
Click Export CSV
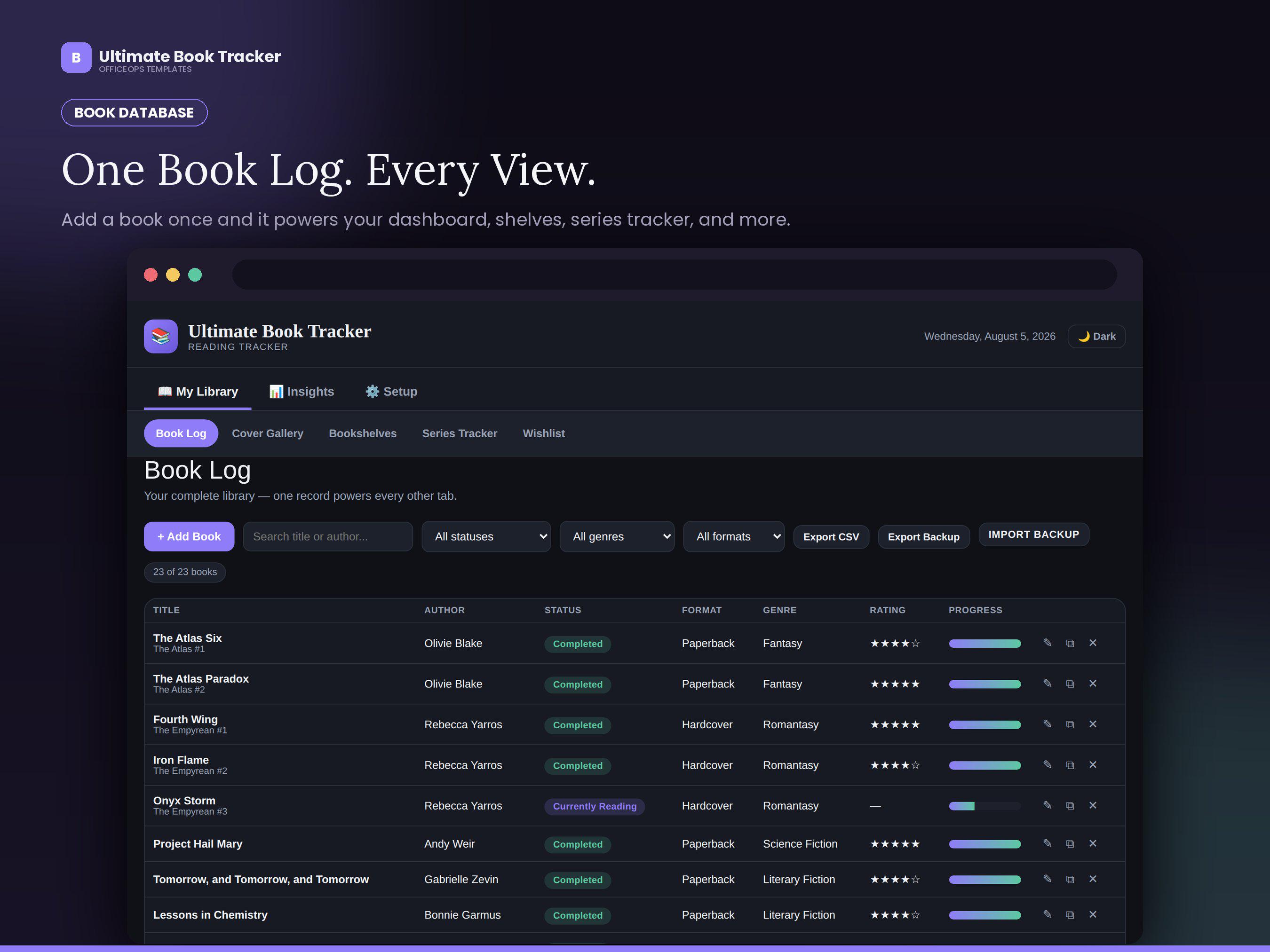(x=831, y=537)
